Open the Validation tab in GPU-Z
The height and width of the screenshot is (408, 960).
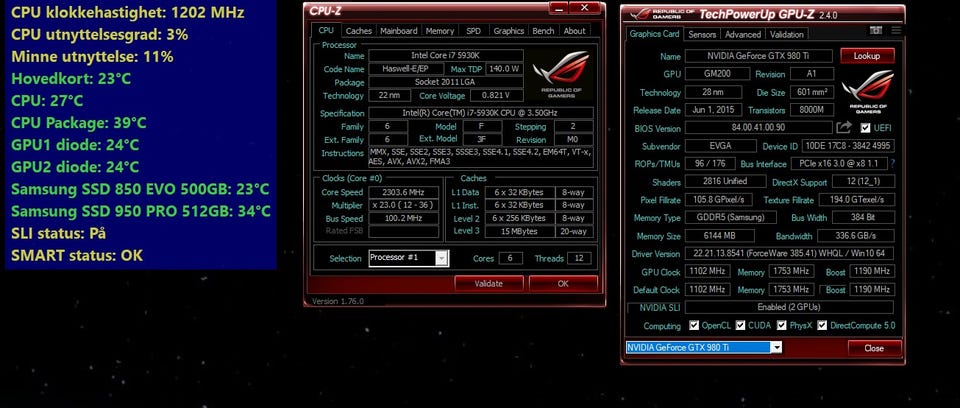[x=787, y=34]
